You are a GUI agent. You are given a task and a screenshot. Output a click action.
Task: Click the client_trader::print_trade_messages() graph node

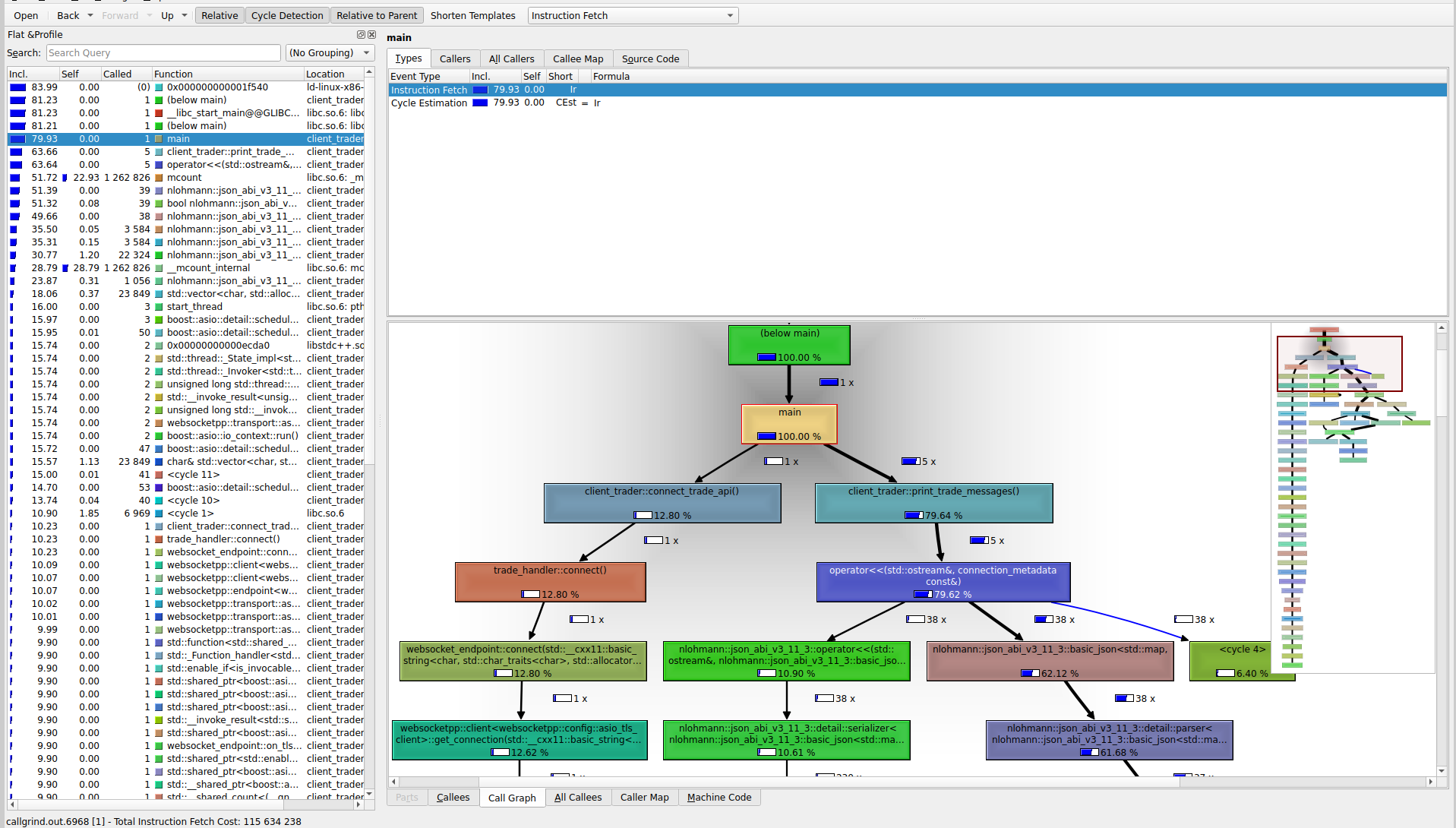tap(933, 503)
